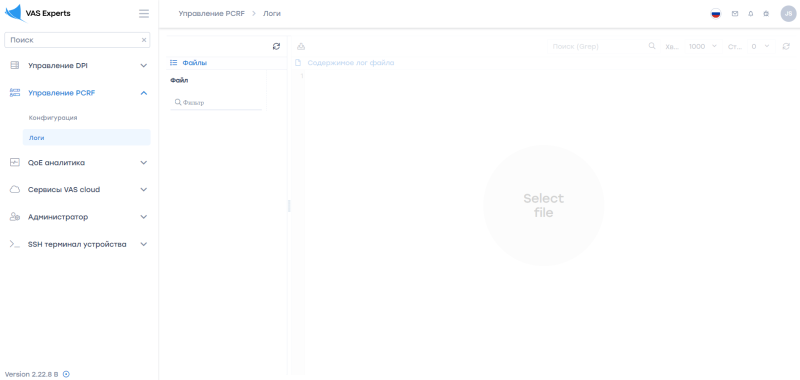The width and height of the screenshot is (800, 380).
Task: Open the 0 offset dropdown
Action: coord(761,46)
